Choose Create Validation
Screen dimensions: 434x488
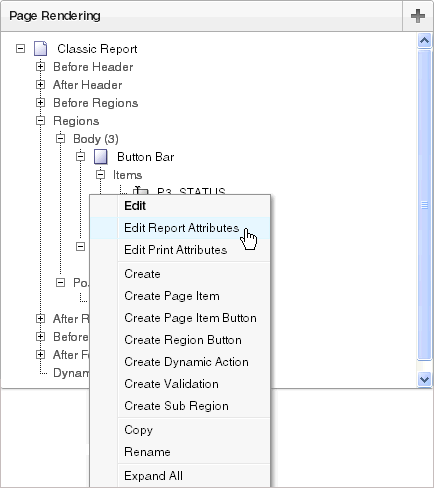click(180, 384)
